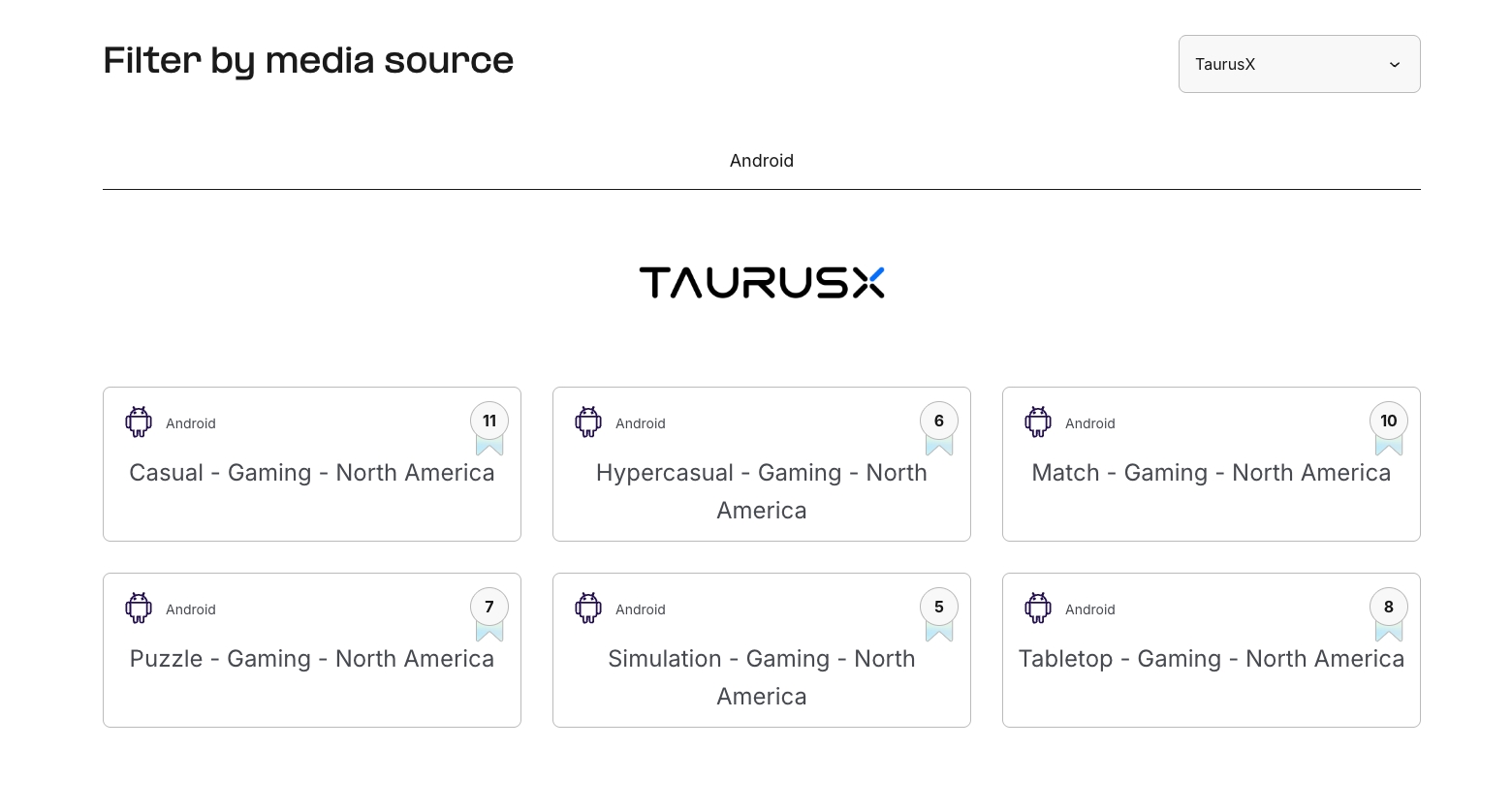
Task: Click Android icon on Simulation Gaming card
Action: click(588, 609)
